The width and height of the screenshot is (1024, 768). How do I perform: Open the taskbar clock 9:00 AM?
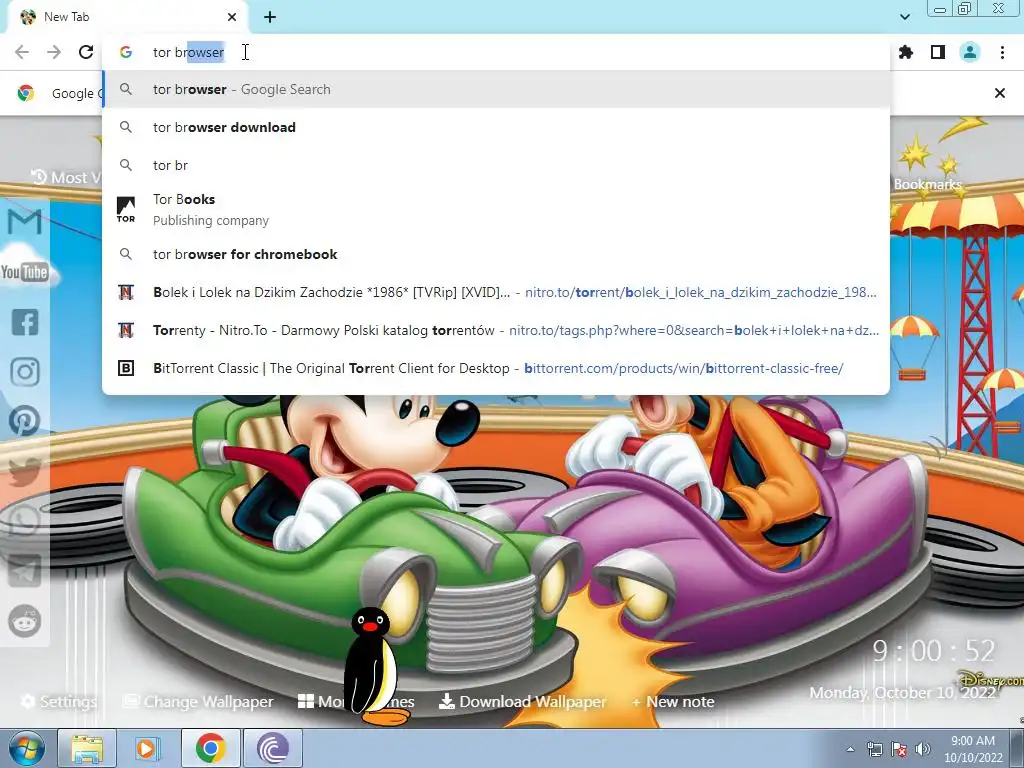973,749
